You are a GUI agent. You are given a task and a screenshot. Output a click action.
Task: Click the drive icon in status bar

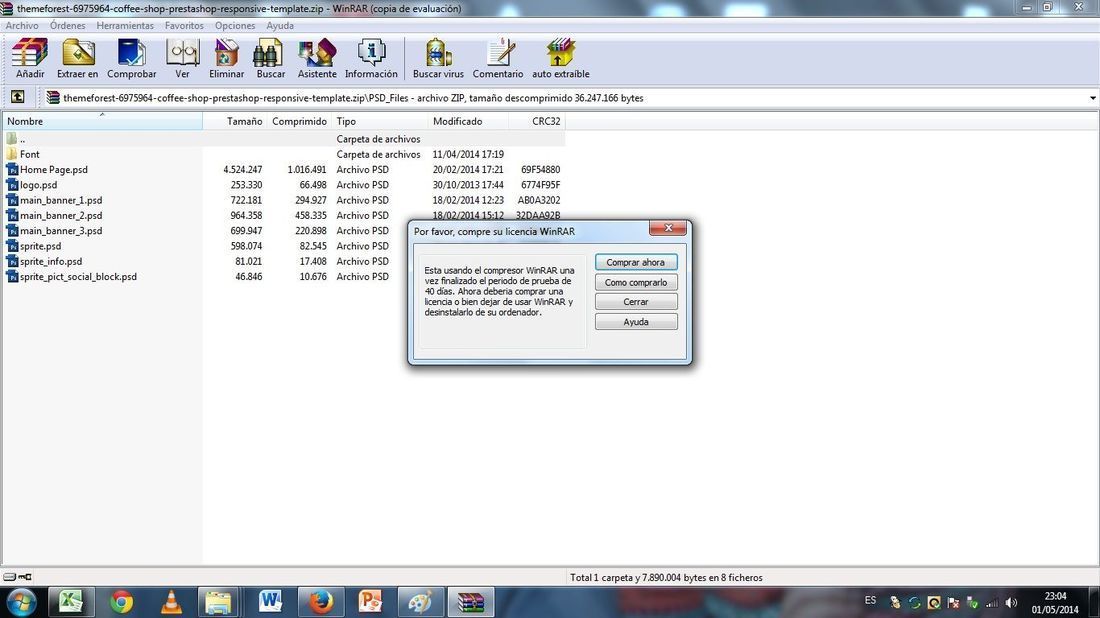click(x=9, y=577)
